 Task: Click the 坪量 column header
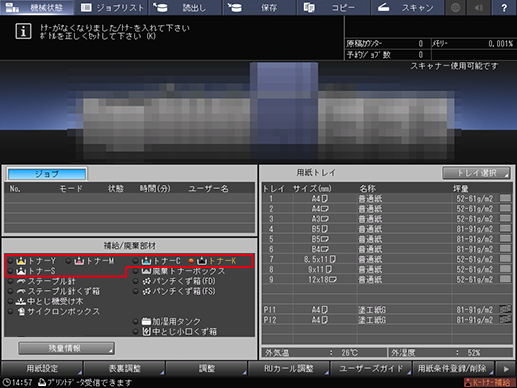[461, 189]
